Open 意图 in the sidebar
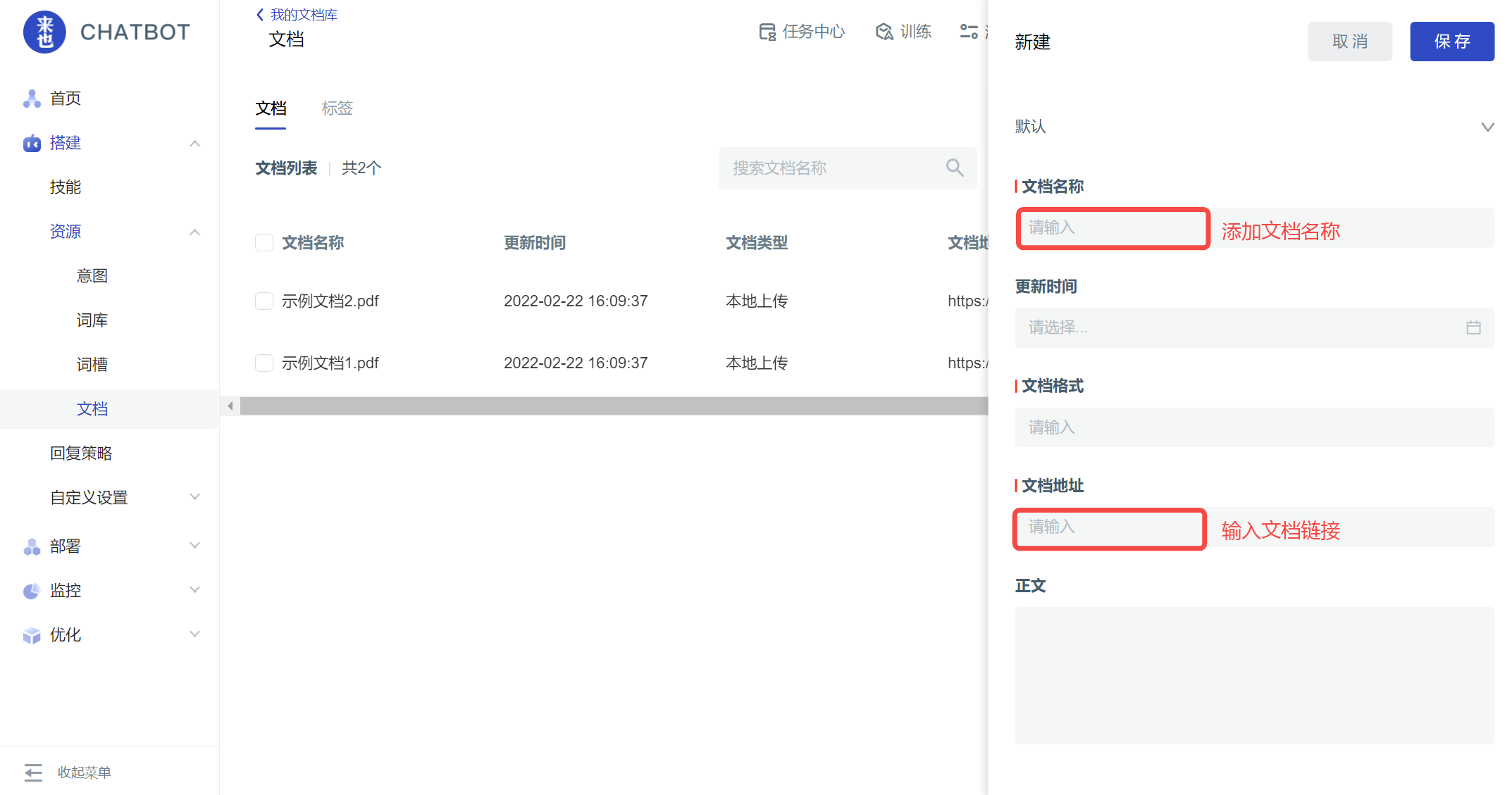 [92, 276]
